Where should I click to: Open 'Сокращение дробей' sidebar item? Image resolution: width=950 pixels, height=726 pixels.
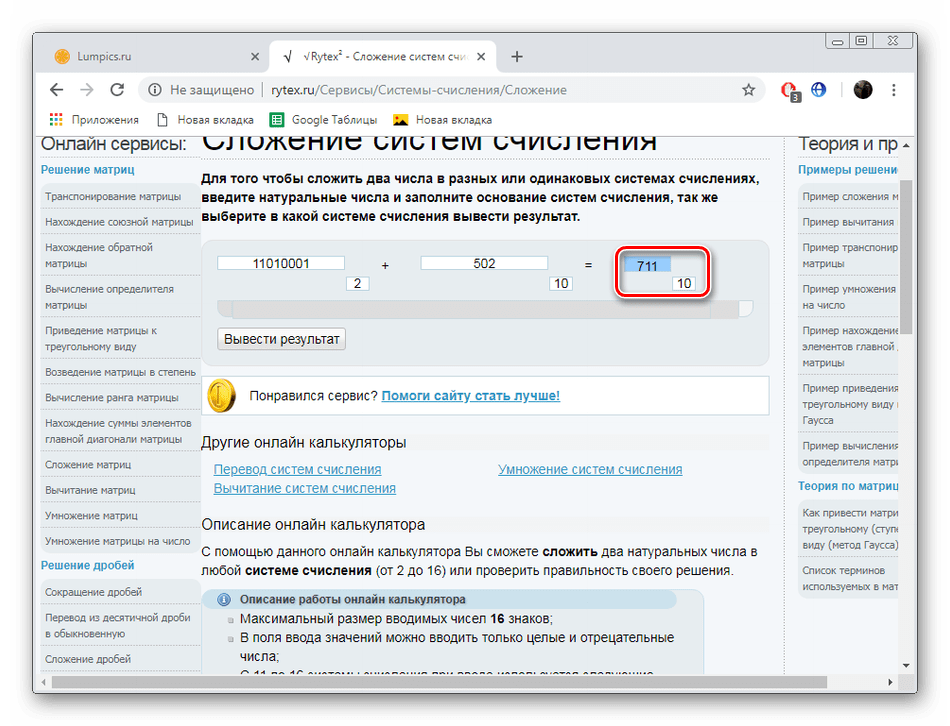pos(93,592)
